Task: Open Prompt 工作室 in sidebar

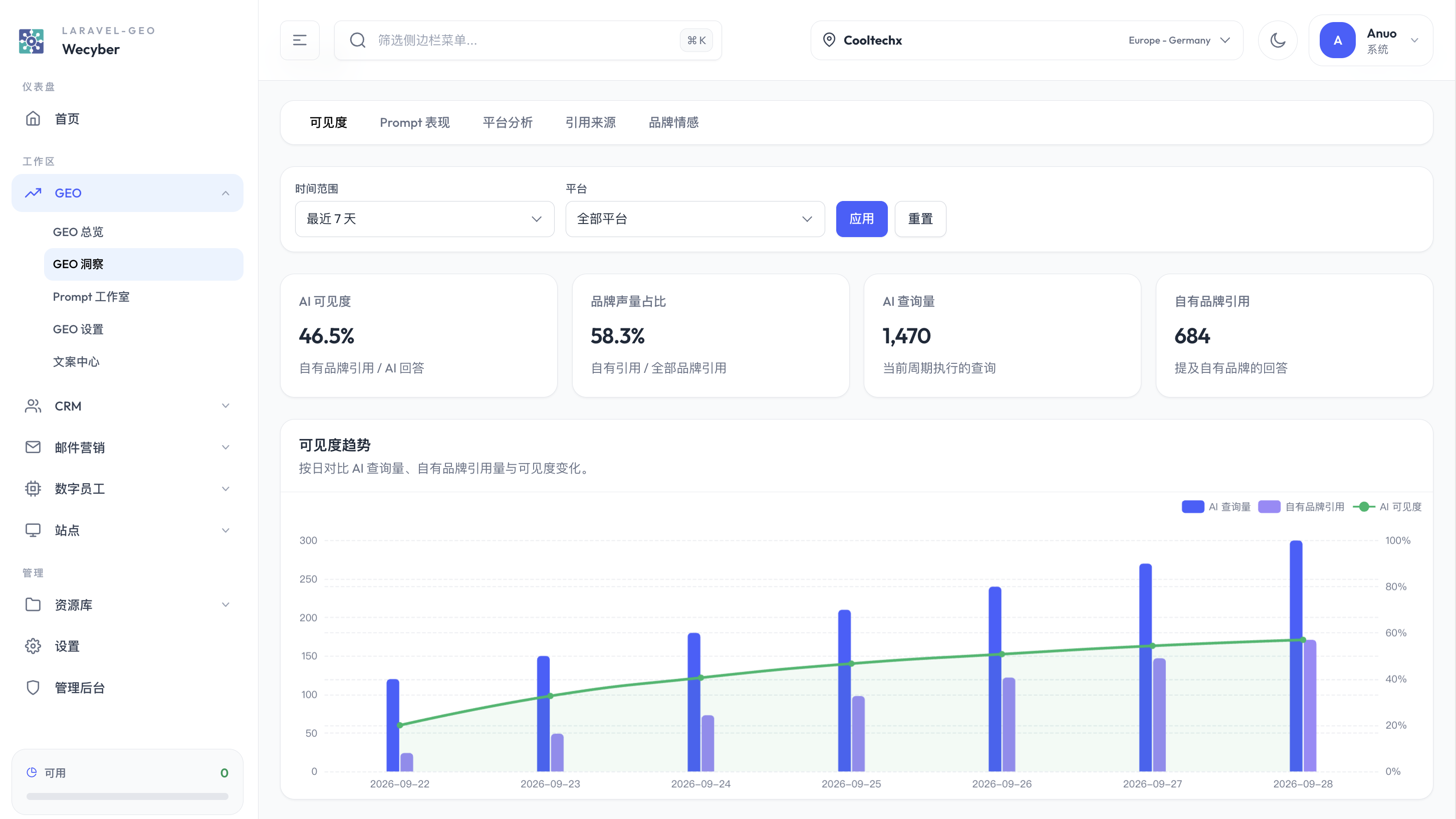Action: [x=144, y=296]
